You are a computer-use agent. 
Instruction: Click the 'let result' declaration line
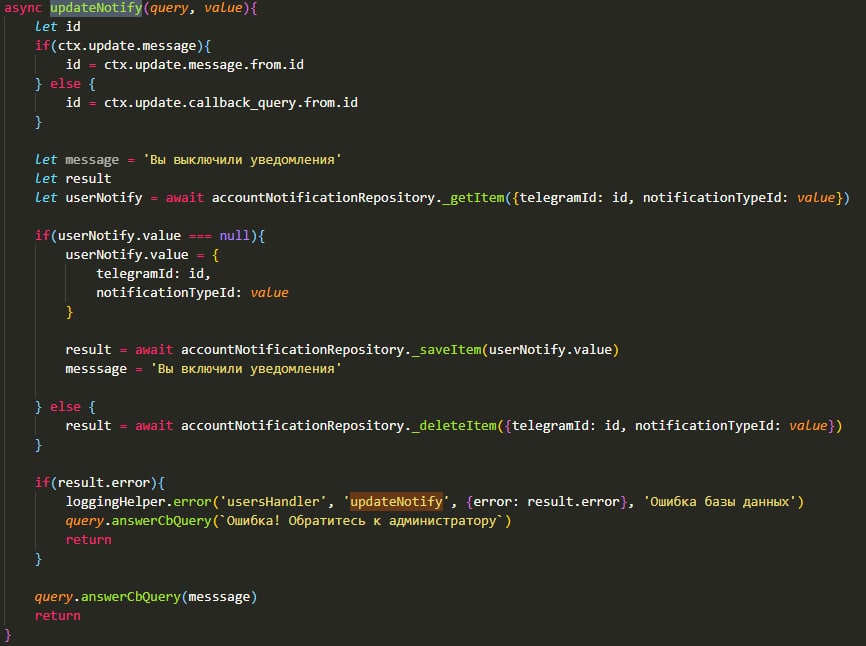[73, 179]
